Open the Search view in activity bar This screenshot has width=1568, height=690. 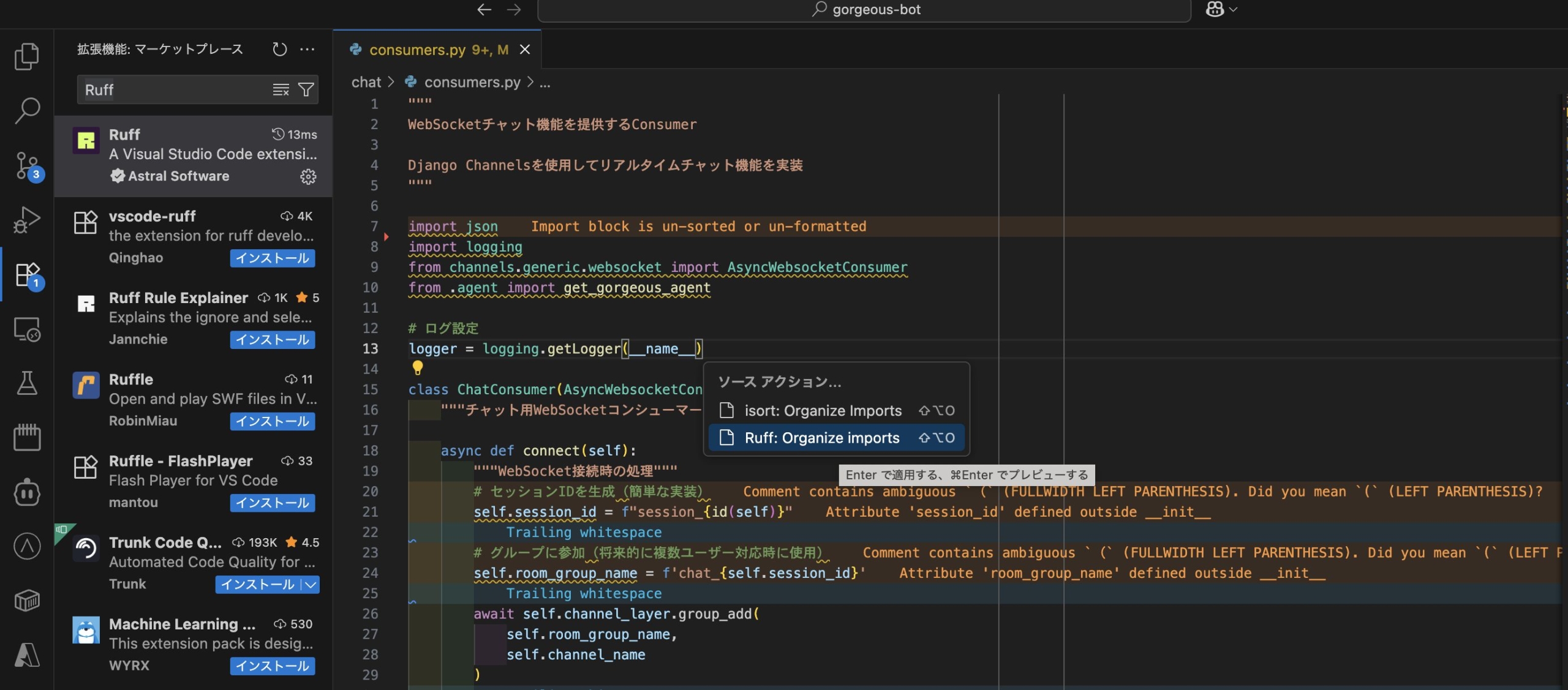tap(27, 110)
